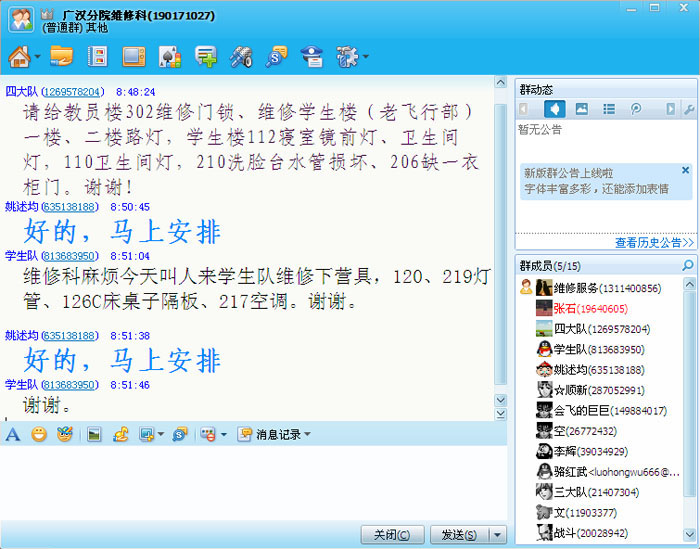Select the list tab in 群动态
The width and height of the screenshot is (700, 549).
(x=608, y=108)
